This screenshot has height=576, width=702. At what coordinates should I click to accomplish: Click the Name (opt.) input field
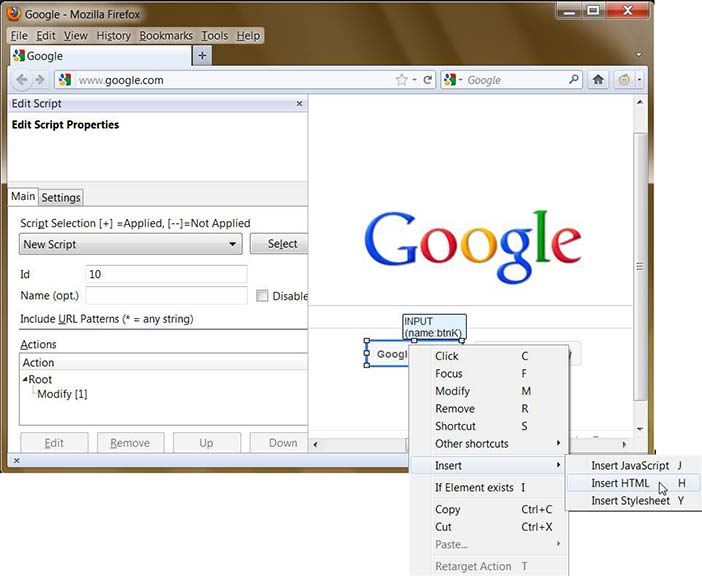166,295
